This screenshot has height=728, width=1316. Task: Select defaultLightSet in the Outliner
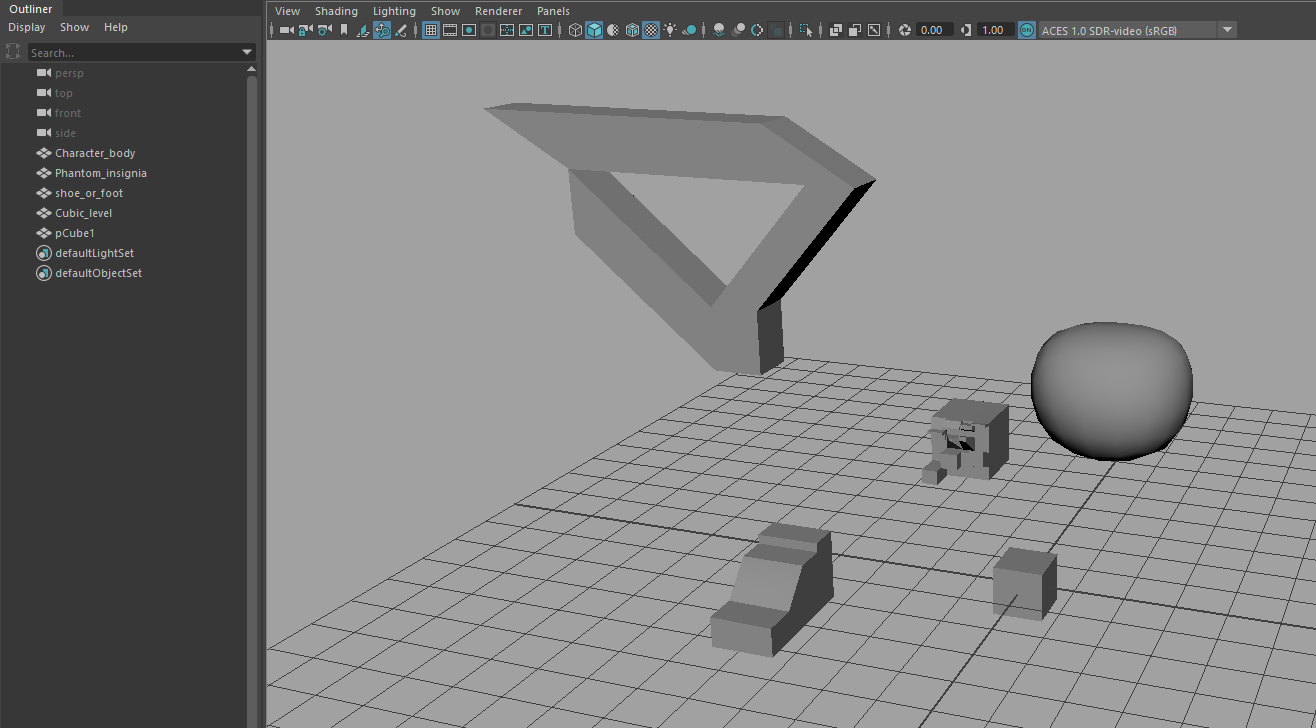(94, 253)
